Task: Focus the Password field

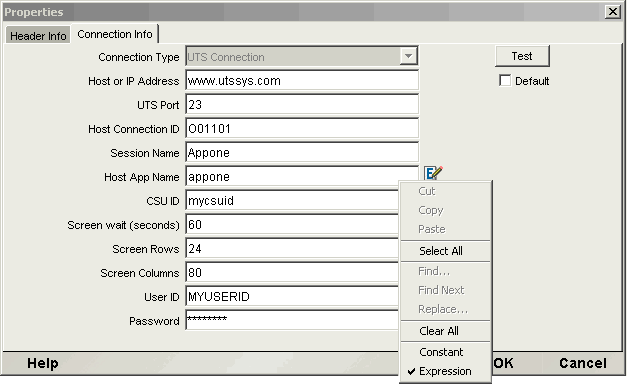Action: pos(292,320)
